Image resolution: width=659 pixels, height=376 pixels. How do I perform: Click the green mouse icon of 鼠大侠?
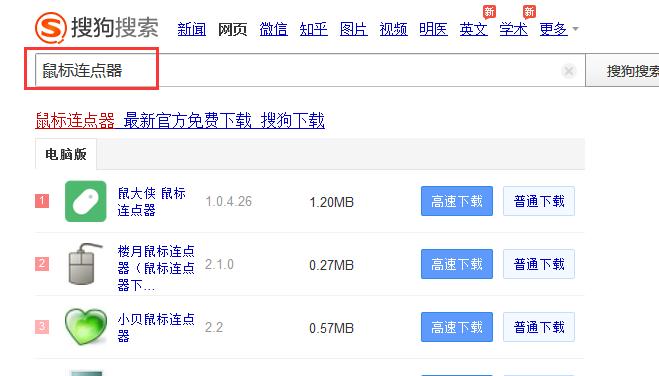86,201
